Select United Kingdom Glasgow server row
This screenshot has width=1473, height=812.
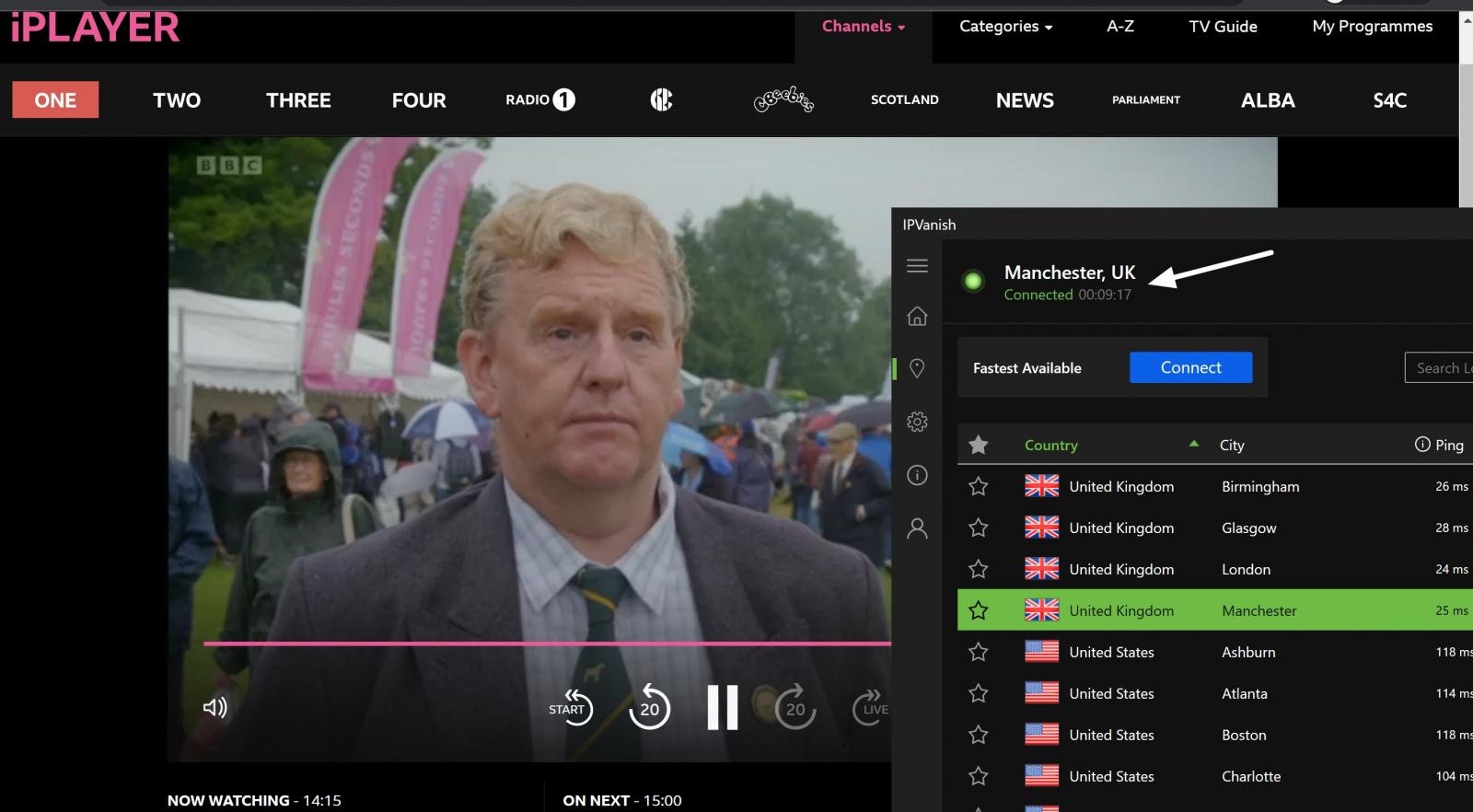pos(1215,528)
